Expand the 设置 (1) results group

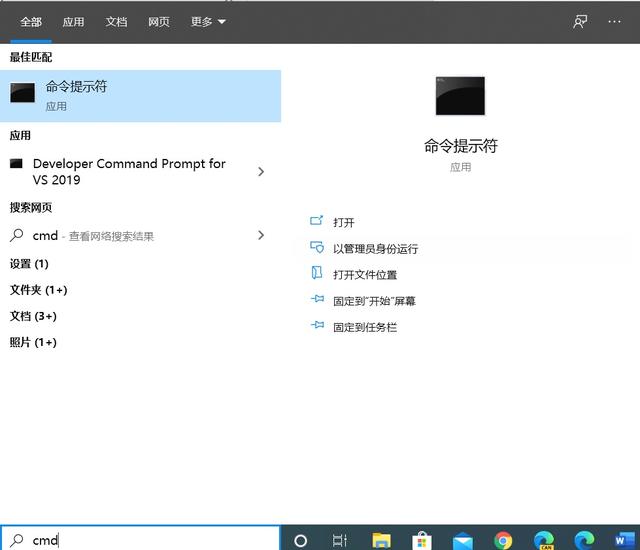[29, 264]
